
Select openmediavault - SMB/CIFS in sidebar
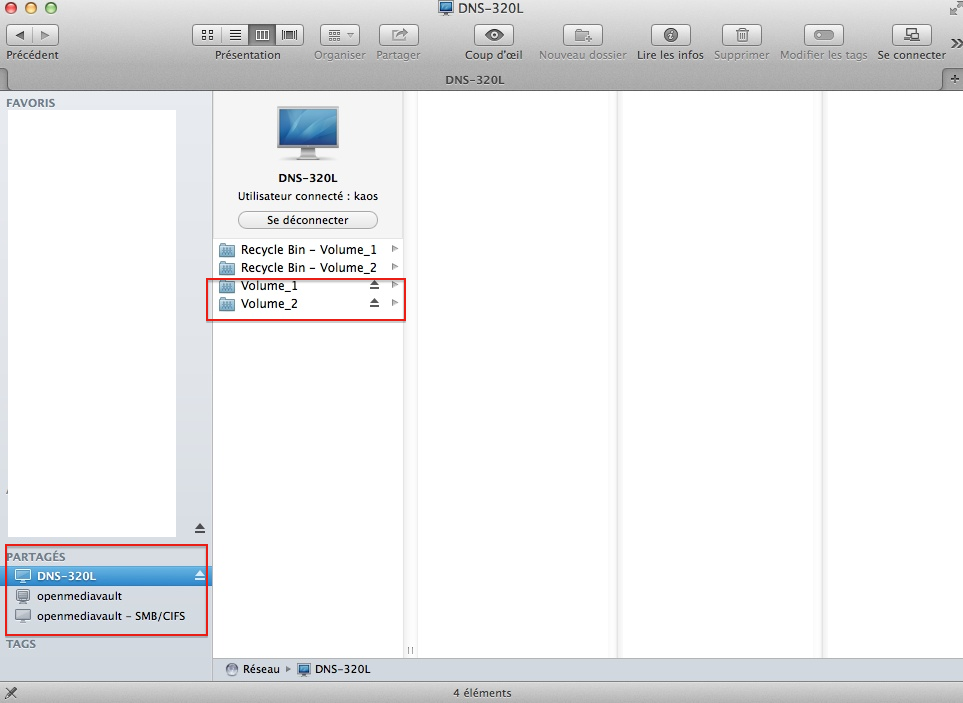point(110,616)
